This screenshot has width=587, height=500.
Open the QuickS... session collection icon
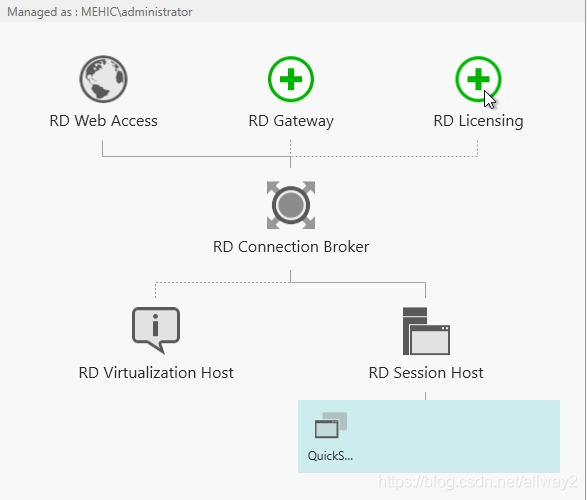331,425
